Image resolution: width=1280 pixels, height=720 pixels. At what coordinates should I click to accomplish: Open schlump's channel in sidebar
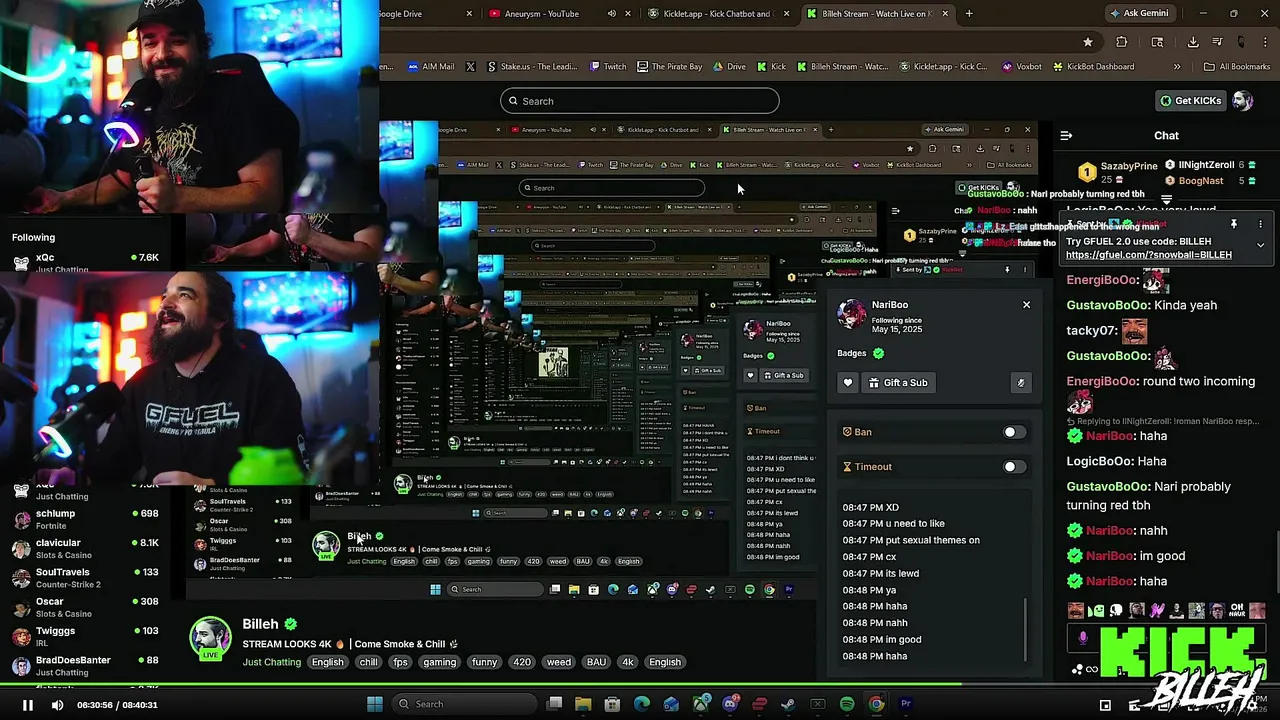point(85,520)
